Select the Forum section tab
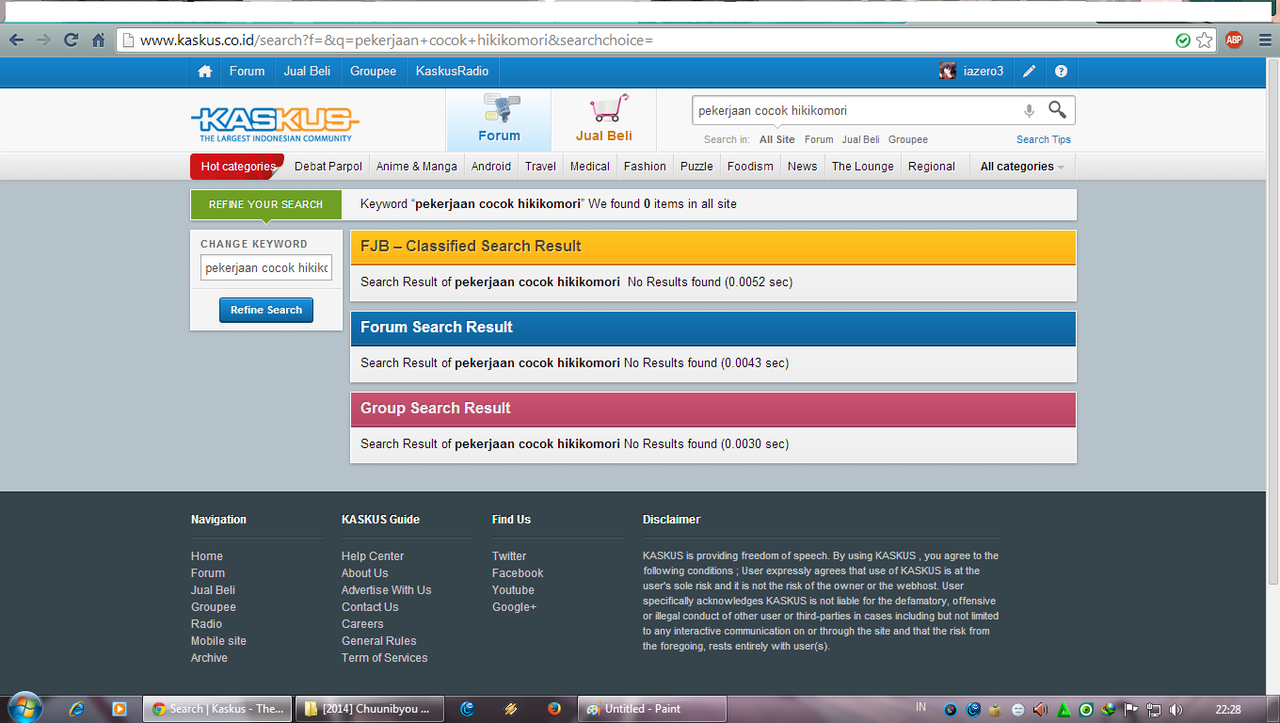 (x=499, y=120)
